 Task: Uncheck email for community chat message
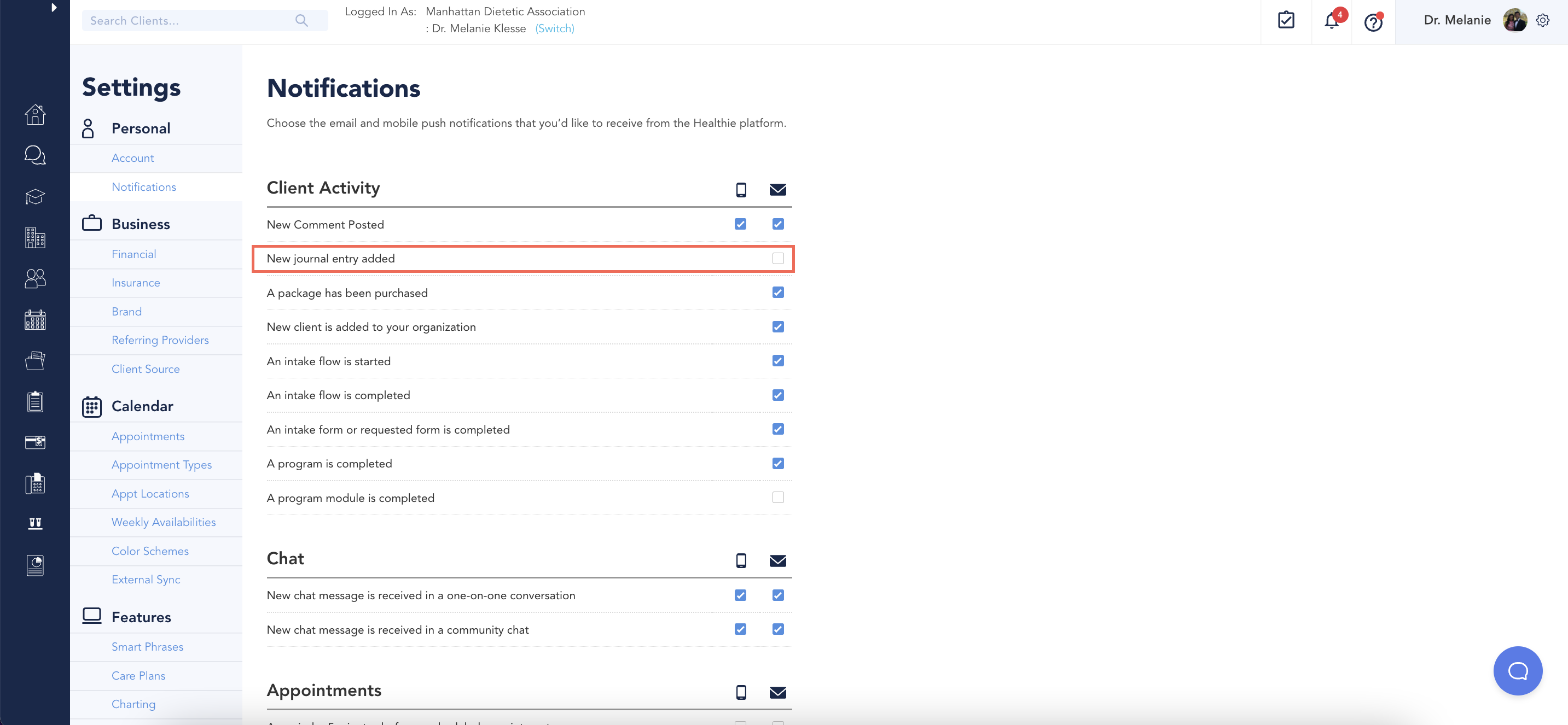[778, 629]
